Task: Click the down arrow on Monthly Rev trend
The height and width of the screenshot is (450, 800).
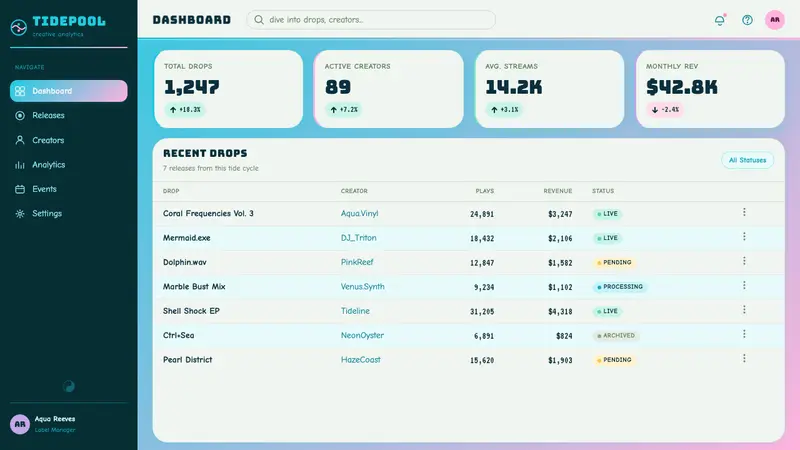Action: (x=655, y=110)
